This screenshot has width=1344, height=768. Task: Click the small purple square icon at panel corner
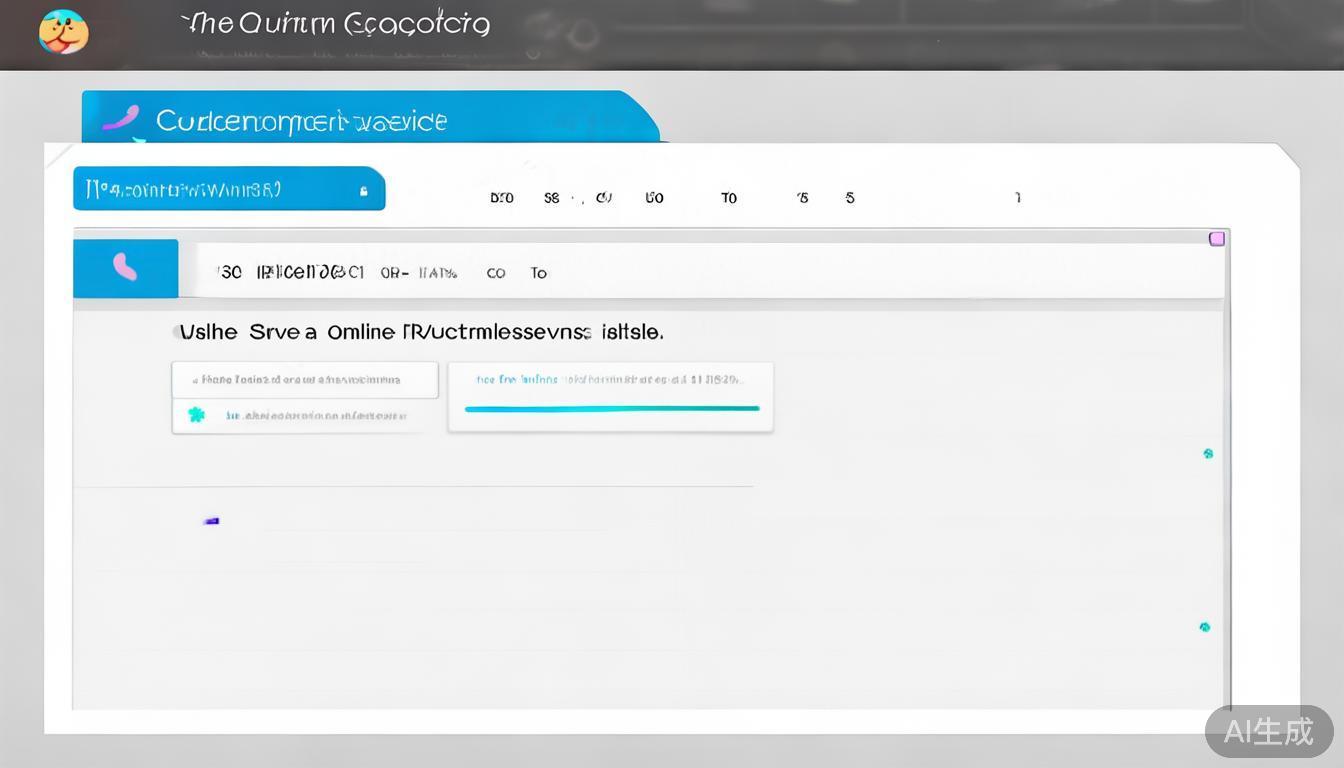tap(1217, 238)
